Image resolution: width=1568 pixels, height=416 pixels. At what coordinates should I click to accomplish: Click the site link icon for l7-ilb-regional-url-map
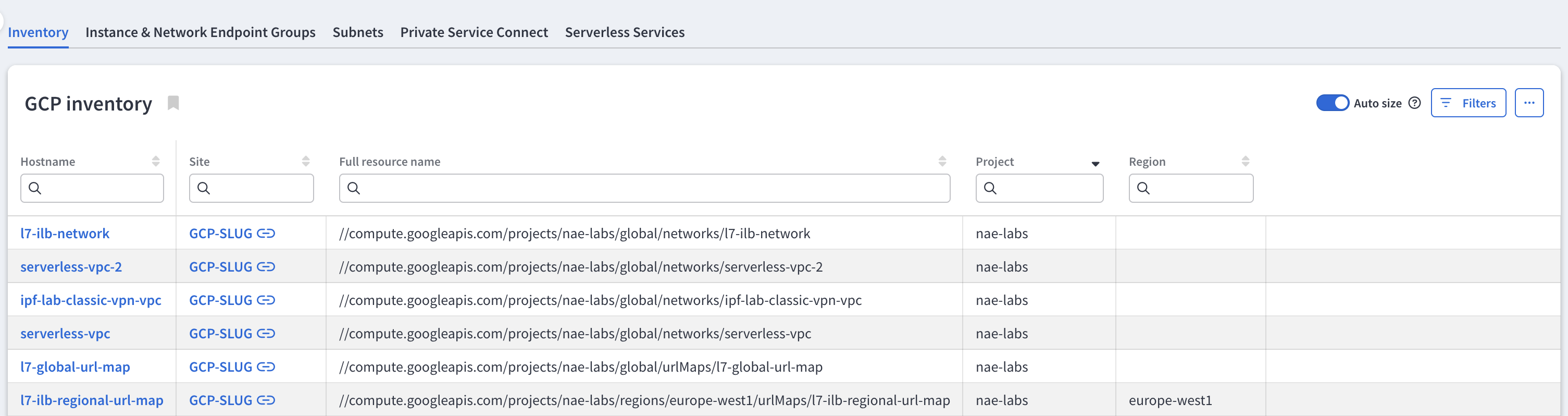pos(266,400)
